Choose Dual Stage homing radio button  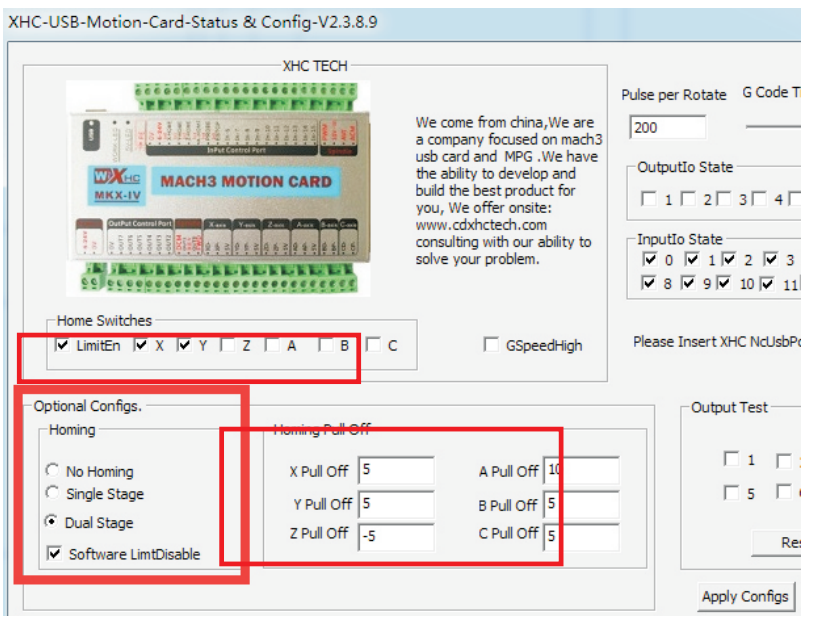(x=52, y=522)
